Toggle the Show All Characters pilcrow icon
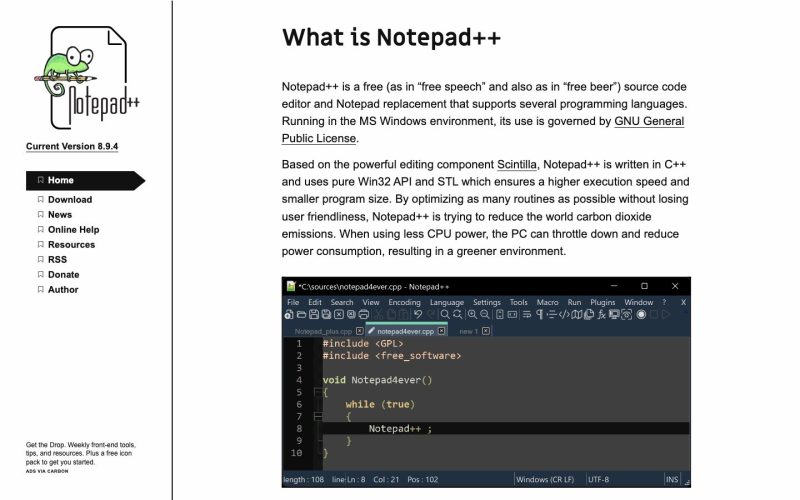800x500 pixels. pos(539,314)
